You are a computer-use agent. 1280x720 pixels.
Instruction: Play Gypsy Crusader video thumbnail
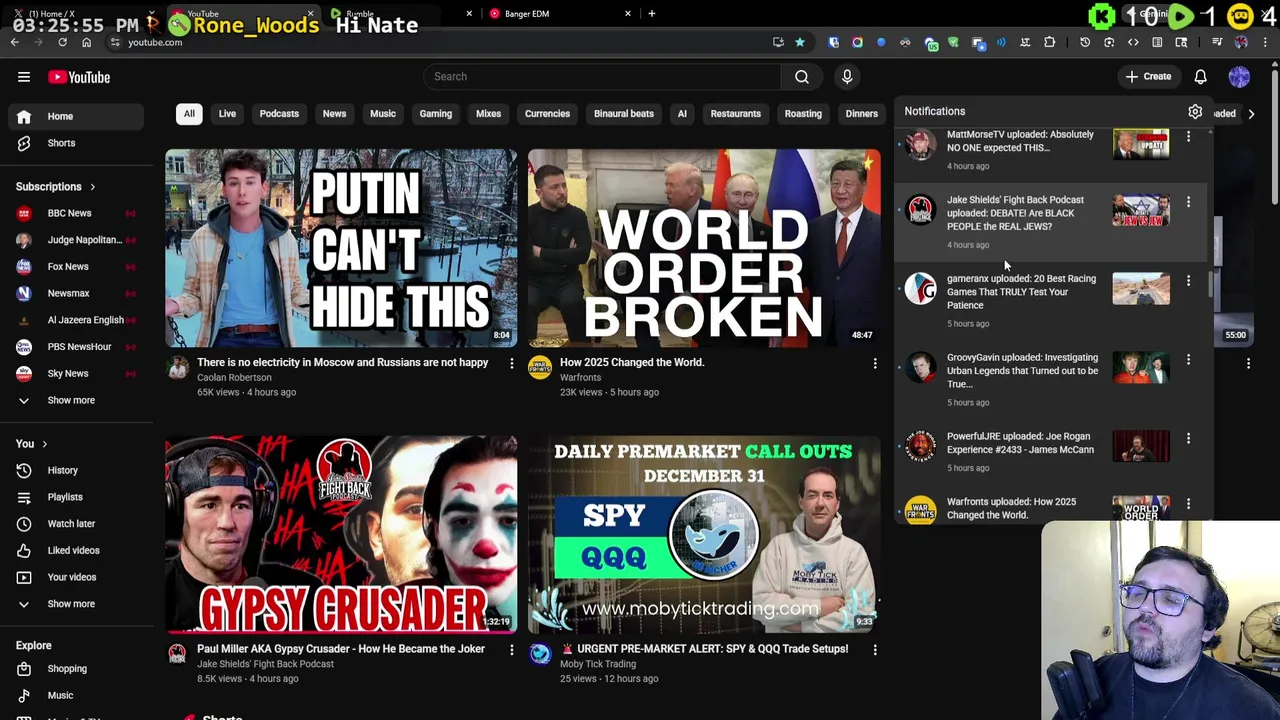click(x=341, y=534)
